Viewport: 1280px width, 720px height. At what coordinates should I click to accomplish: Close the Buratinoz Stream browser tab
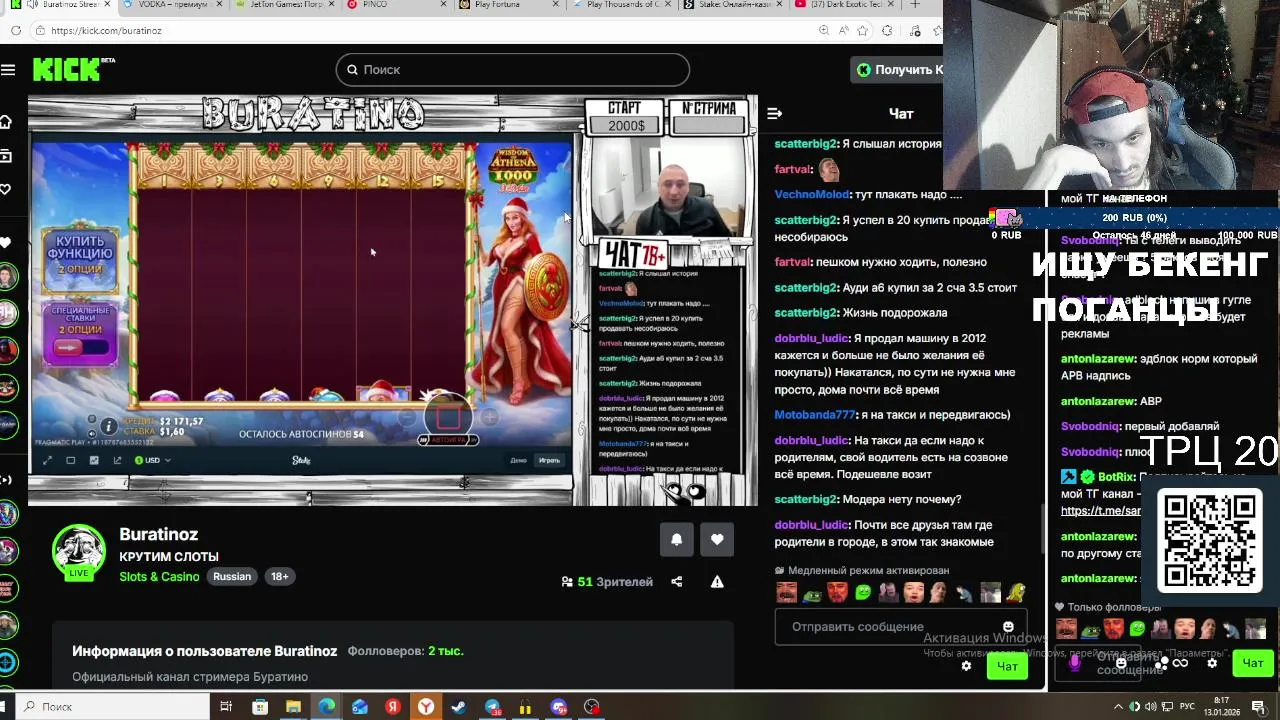[107, 5]
